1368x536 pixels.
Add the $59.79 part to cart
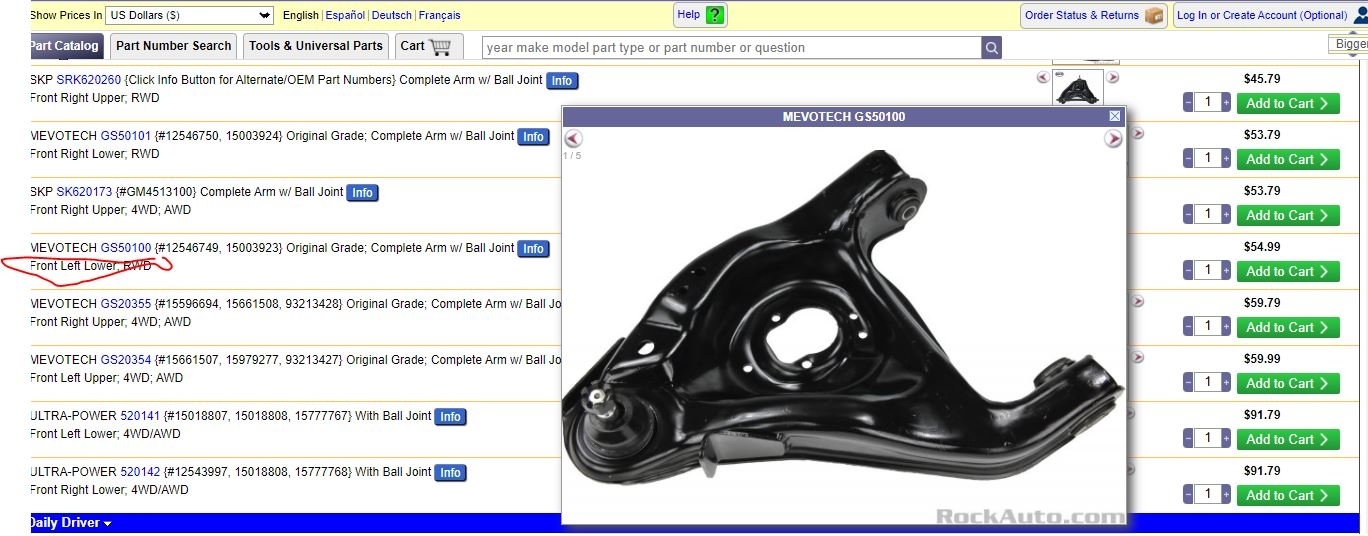coord(1288,327)
